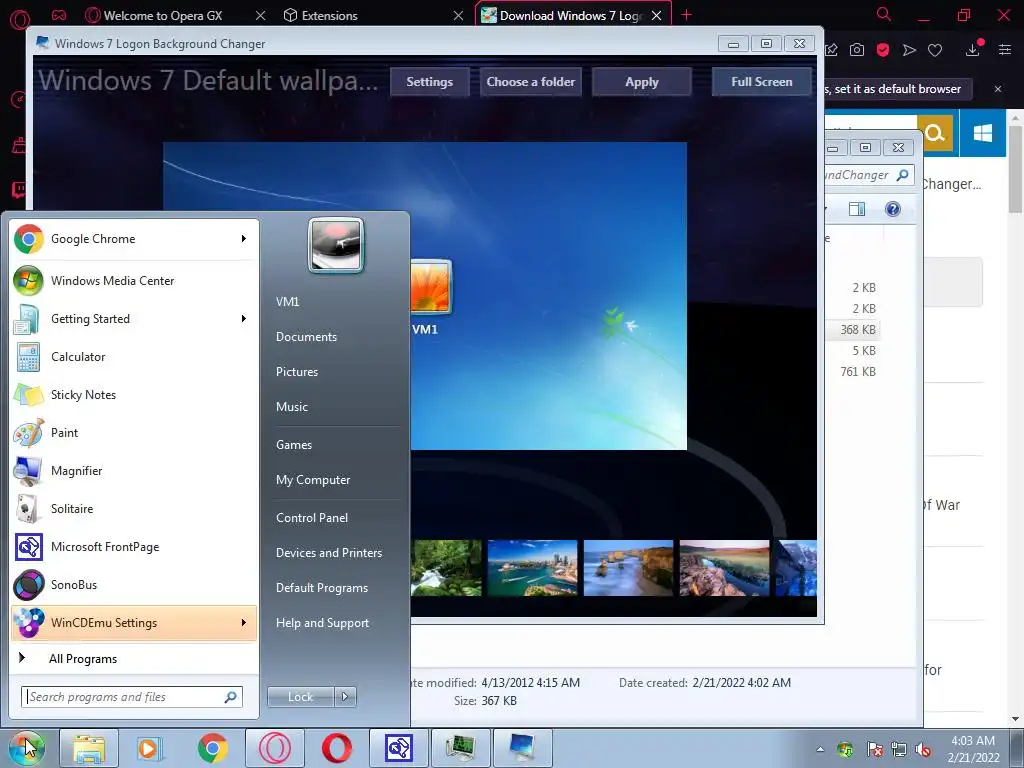Open Opera GX easy setup menu icon
The height and width of the screenshot is (768, 1024).
pyautogui.click(x=1005, y=50)
